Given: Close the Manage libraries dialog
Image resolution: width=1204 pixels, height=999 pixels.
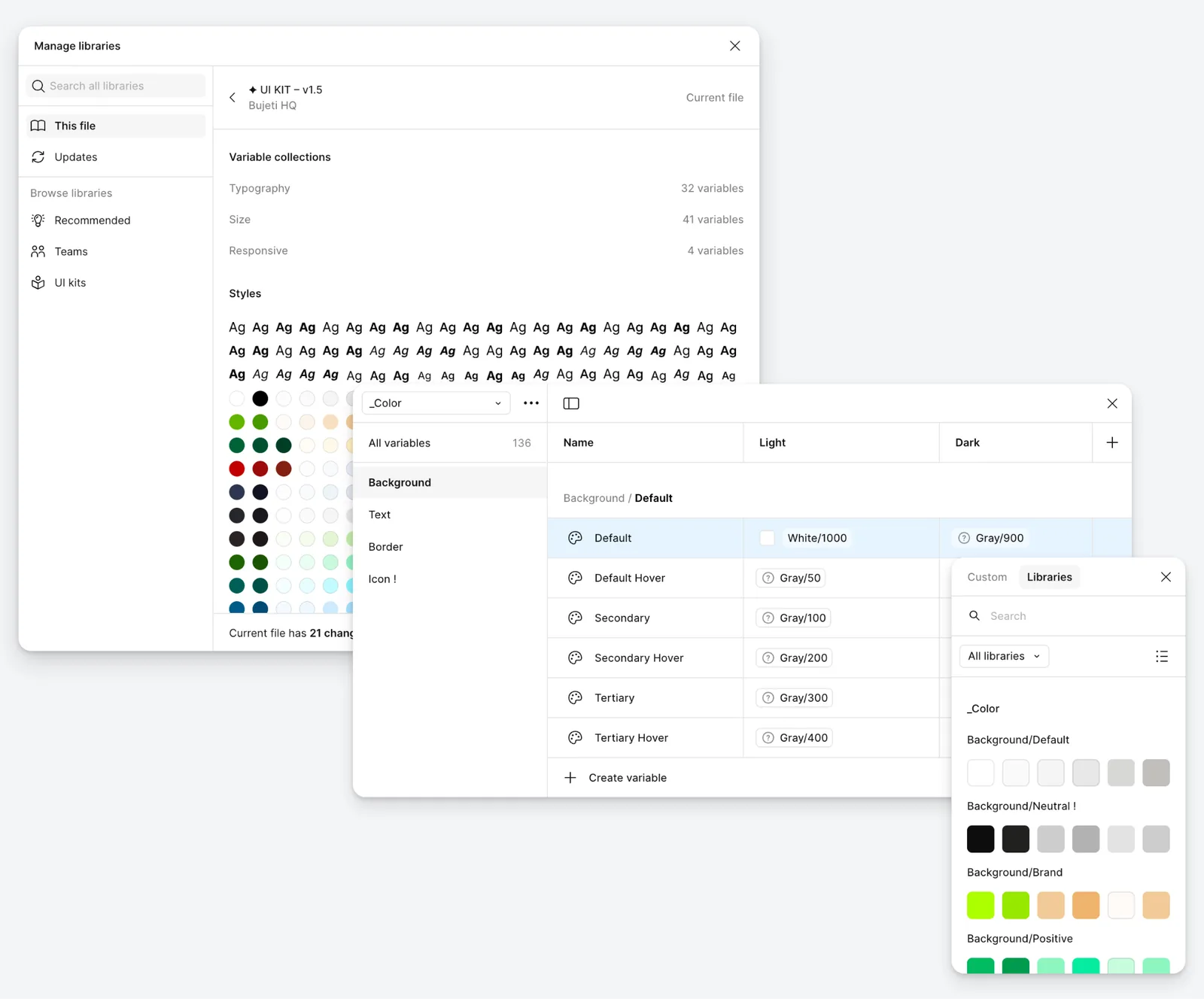Looking at the screenshot, I should coord(735,46).
